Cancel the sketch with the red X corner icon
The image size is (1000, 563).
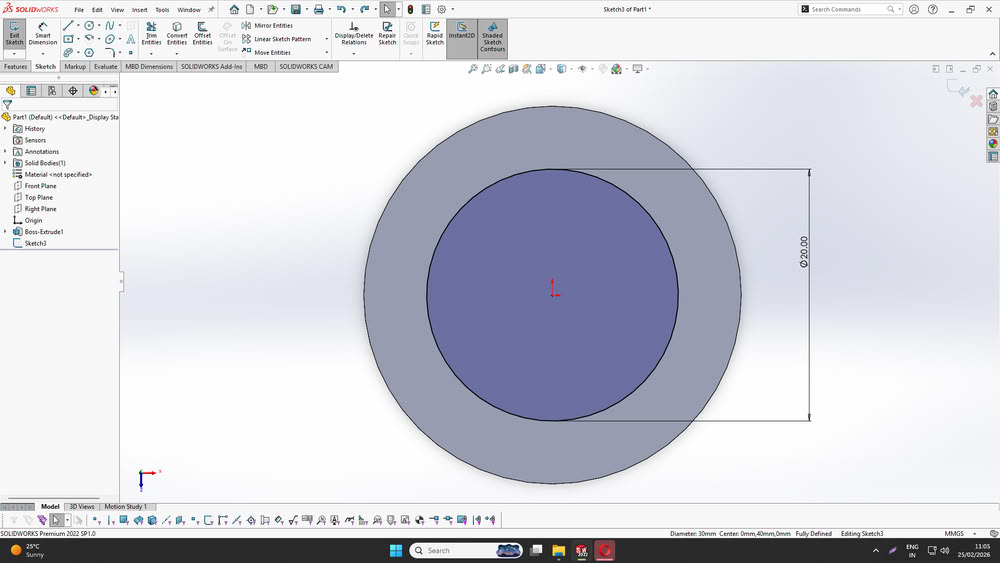[976, 101]
